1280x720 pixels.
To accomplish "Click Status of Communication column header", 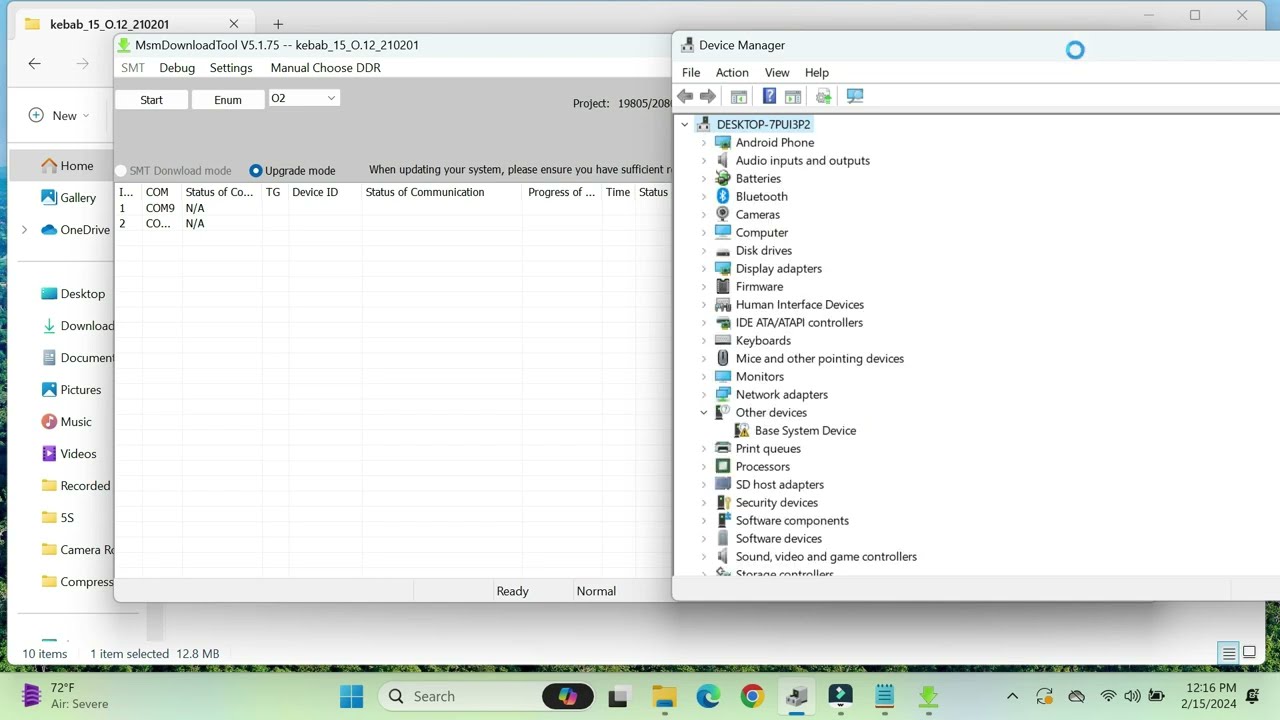I will pos(425,192).
